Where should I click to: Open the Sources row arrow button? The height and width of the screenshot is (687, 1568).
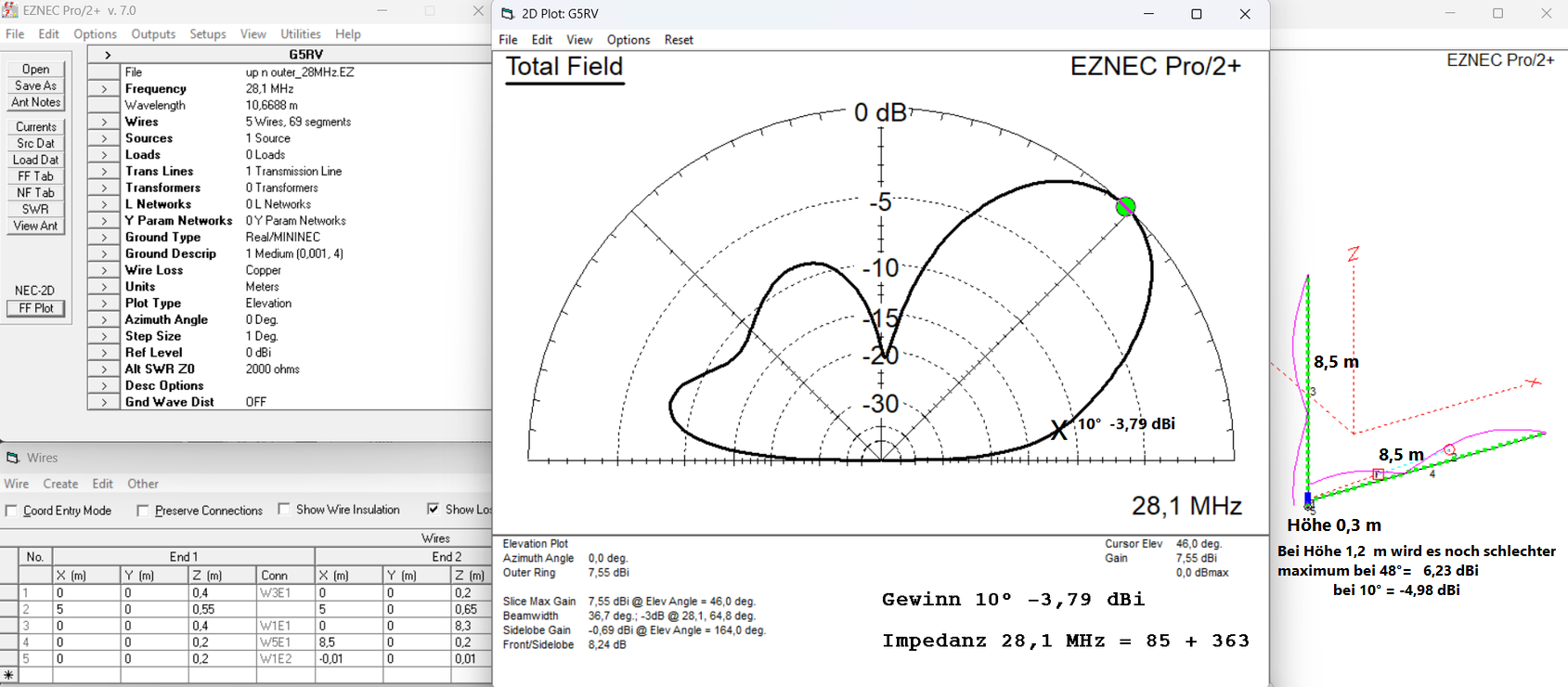coord(104,138)
